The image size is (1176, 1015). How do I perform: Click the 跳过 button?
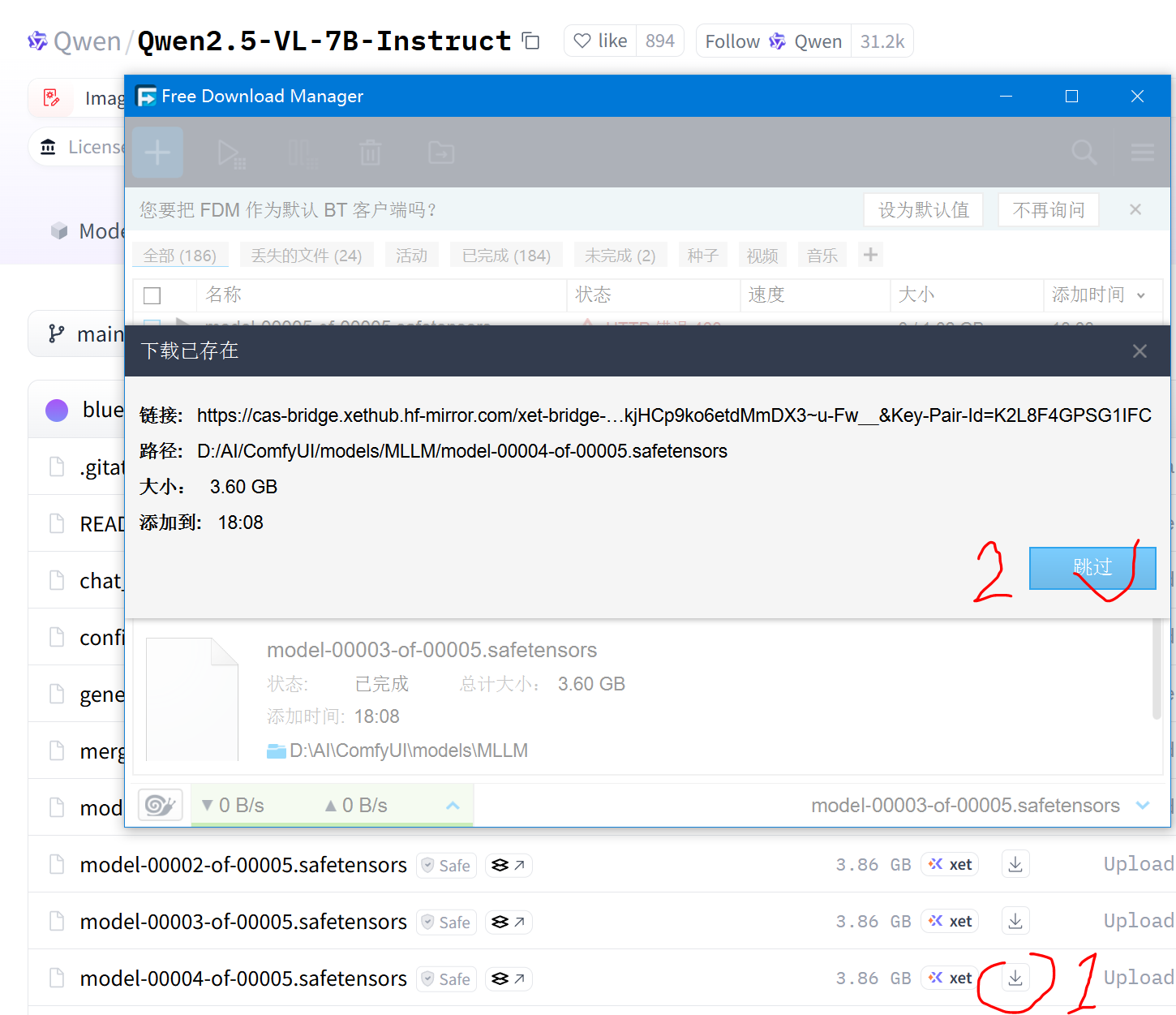click(x=1092, y=568)
